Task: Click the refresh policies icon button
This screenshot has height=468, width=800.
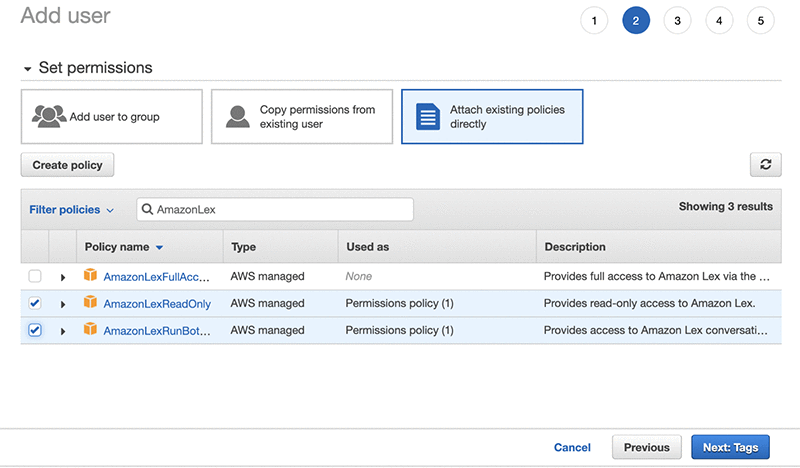Action: 765,165
